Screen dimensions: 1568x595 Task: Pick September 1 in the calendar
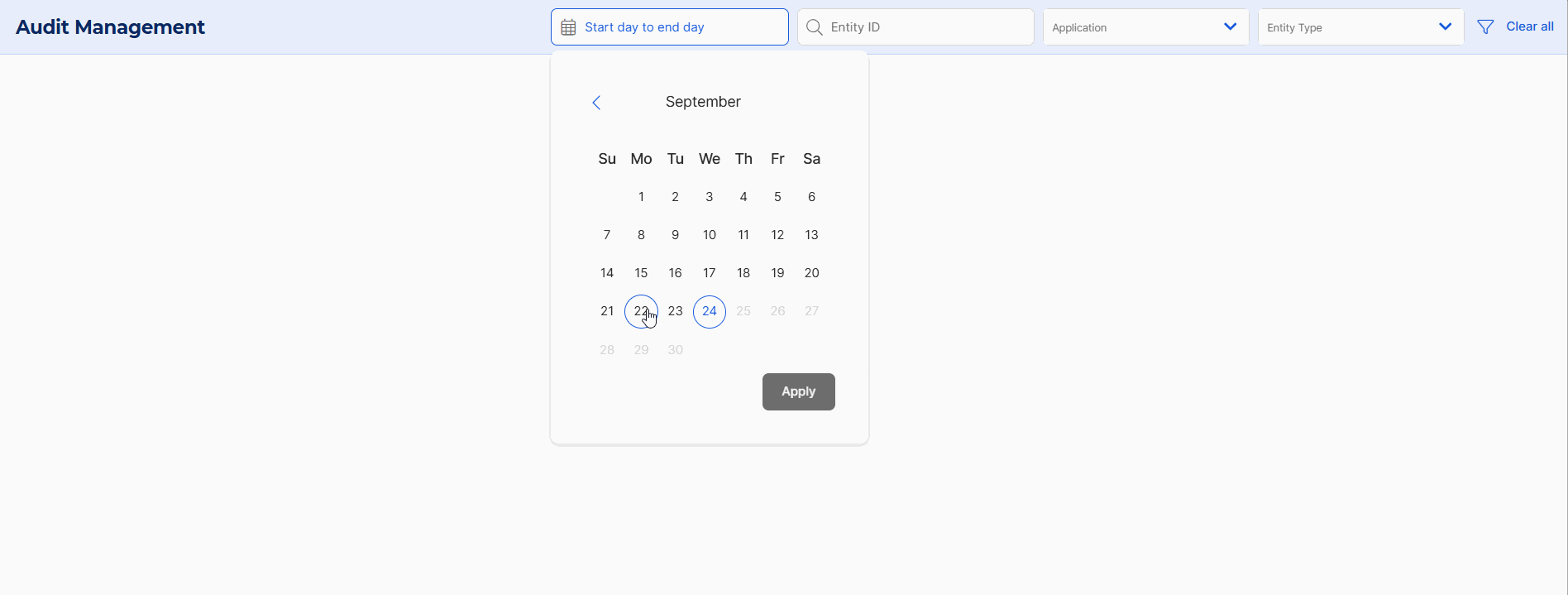[641, 197]
